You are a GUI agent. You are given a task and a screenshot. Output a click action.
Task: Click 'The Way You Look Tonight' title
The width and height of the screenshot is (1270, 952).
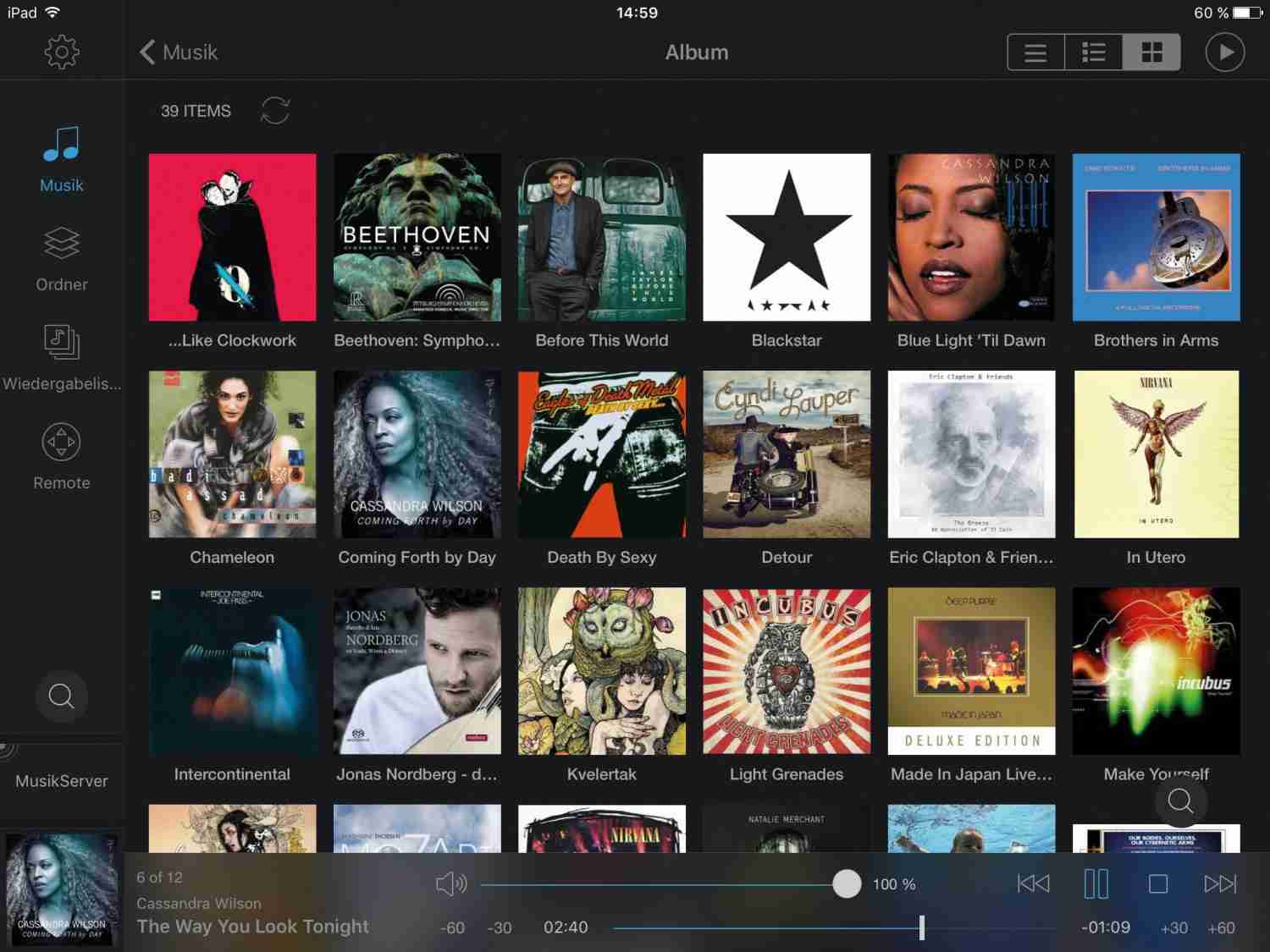click(x=252, y=927)
